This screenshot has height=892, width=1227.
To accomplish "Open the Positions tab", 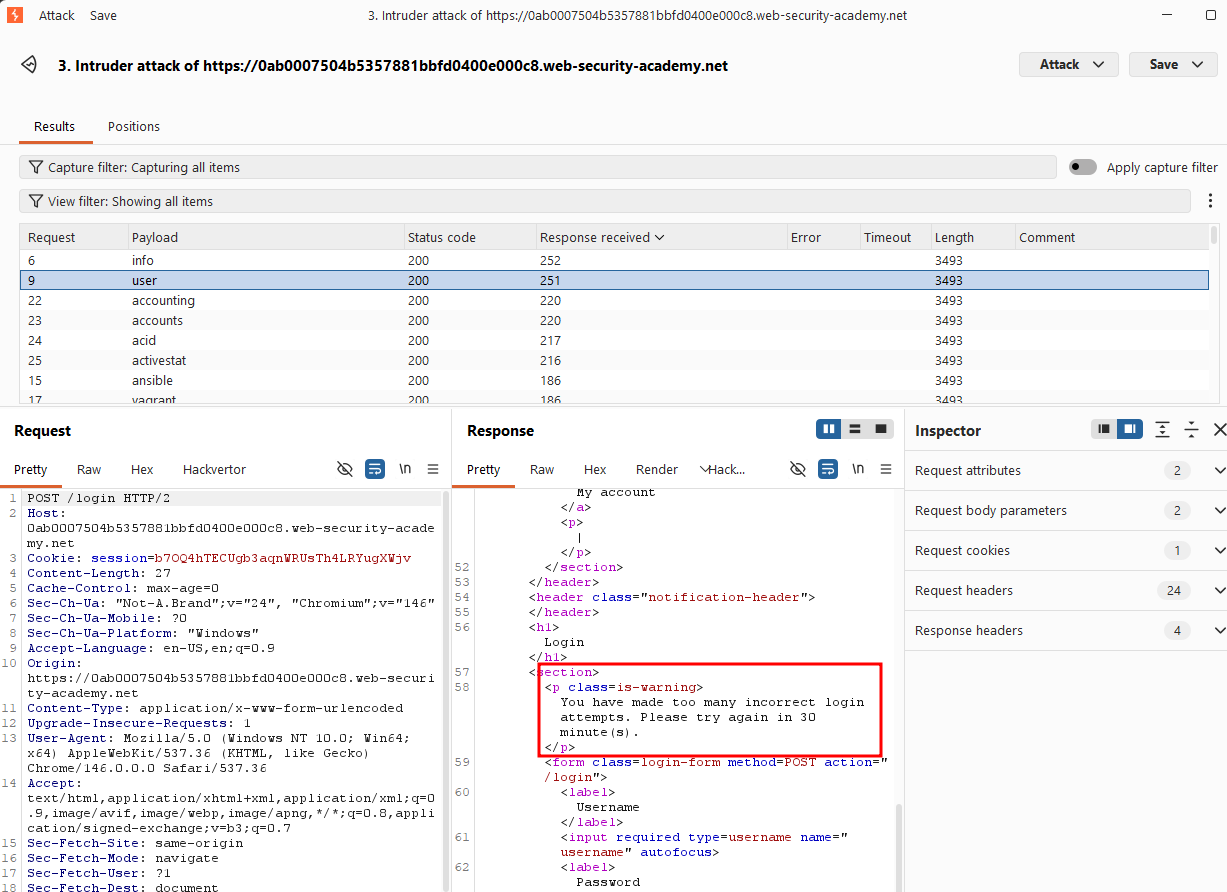I will pyautogui.click(x=134, y=126).
